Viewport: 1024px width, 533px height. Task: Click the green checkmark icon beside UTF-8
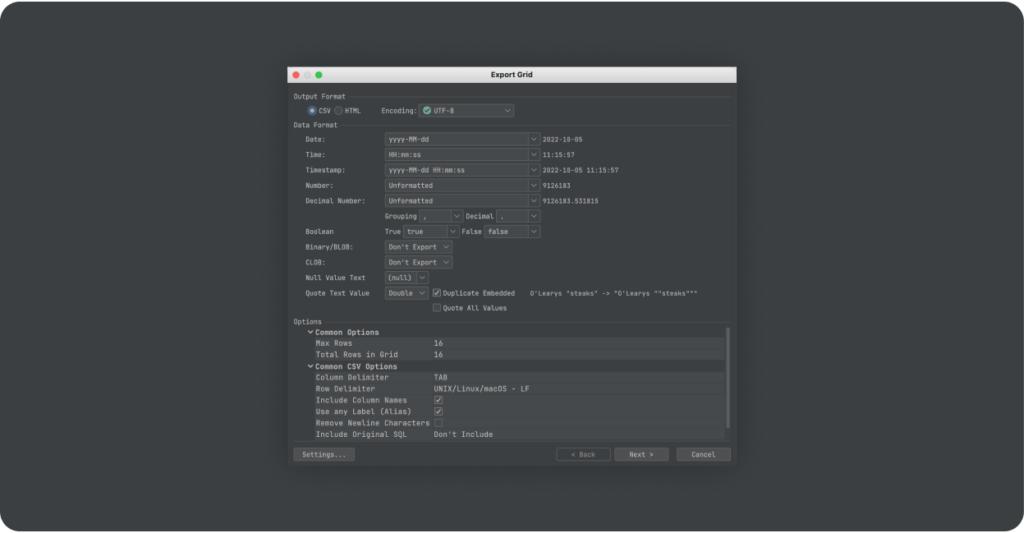coord(427,110)
